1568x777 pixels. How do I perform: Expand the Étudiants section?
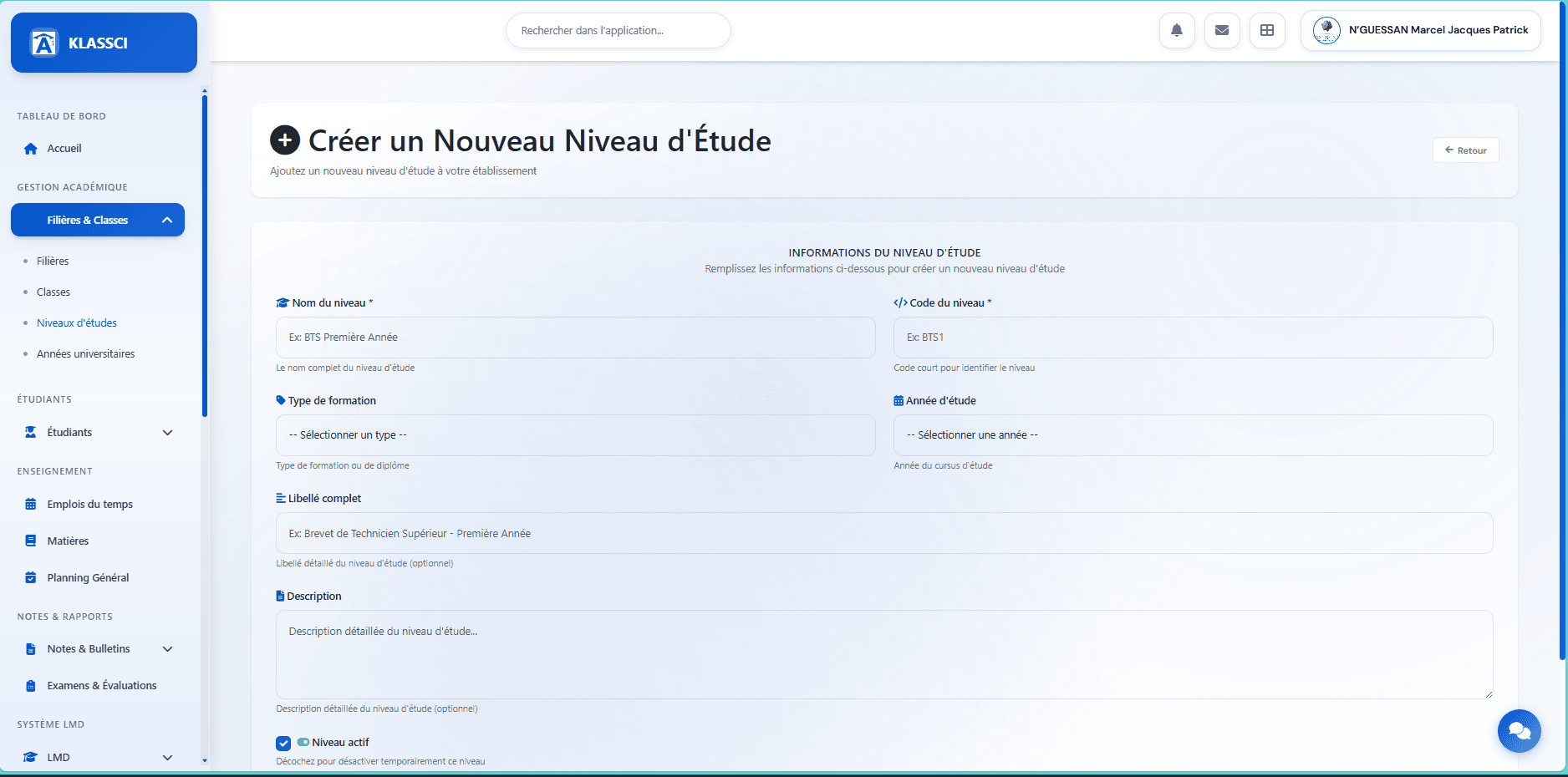(168, 433)
